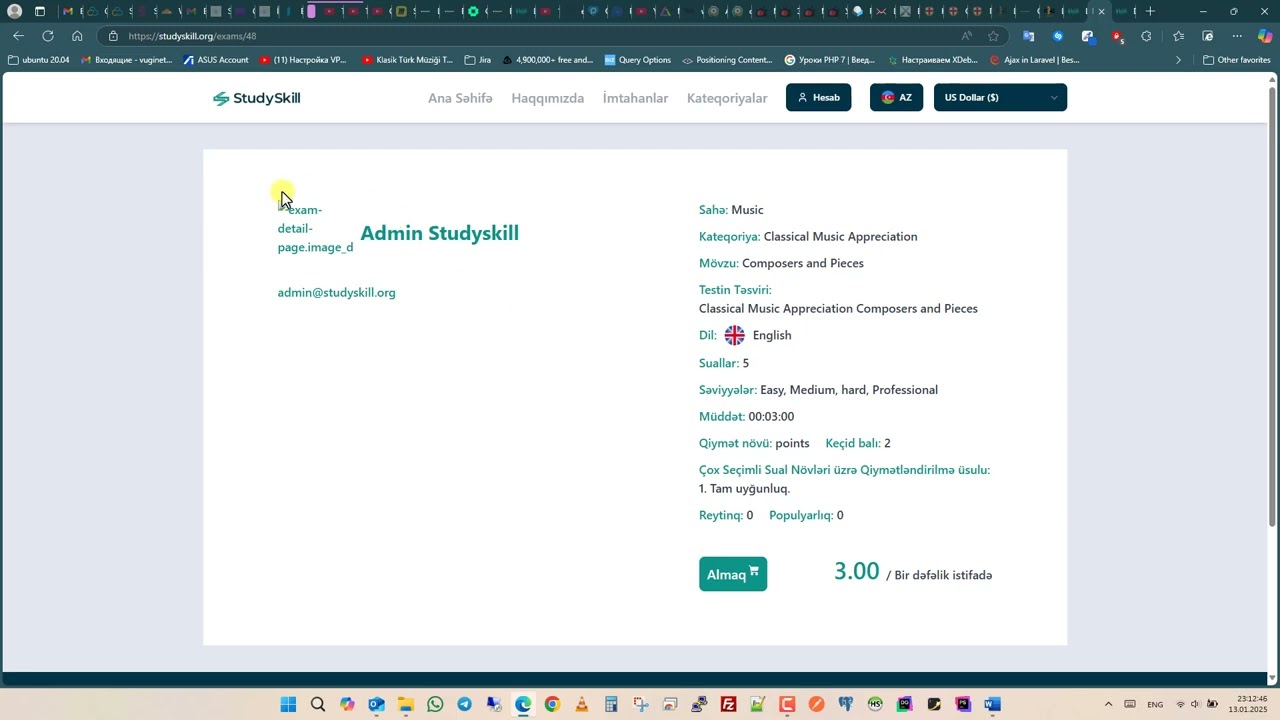This screenshot has width=1280, height=720.
Task: Open the Copilot icon in Edge
Action: click(x=1265, y=36)
